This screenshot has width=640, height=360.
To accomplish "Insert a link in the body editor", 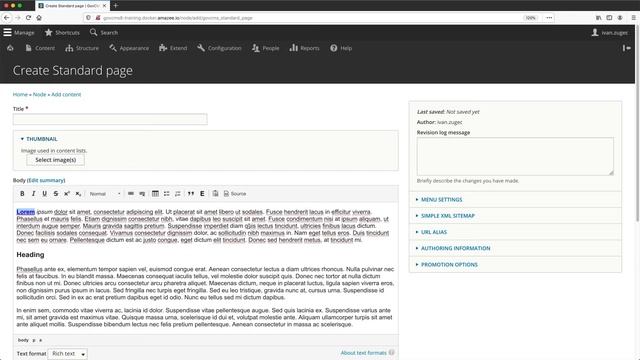I will [131, 193].
